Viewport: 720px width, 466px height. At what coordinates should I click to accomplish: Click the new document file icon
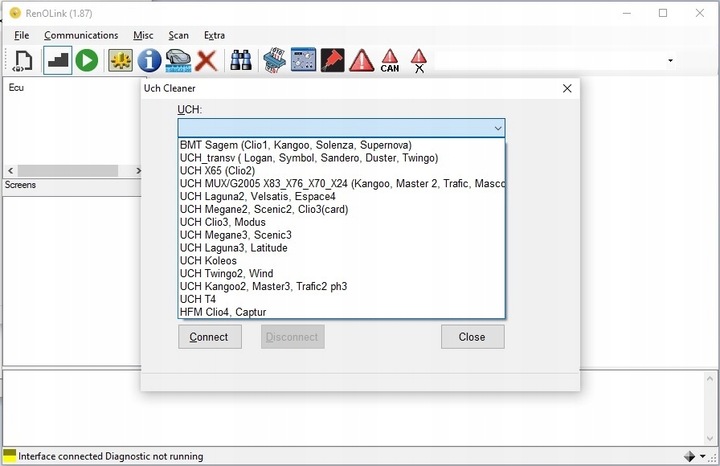click(22, 61)
